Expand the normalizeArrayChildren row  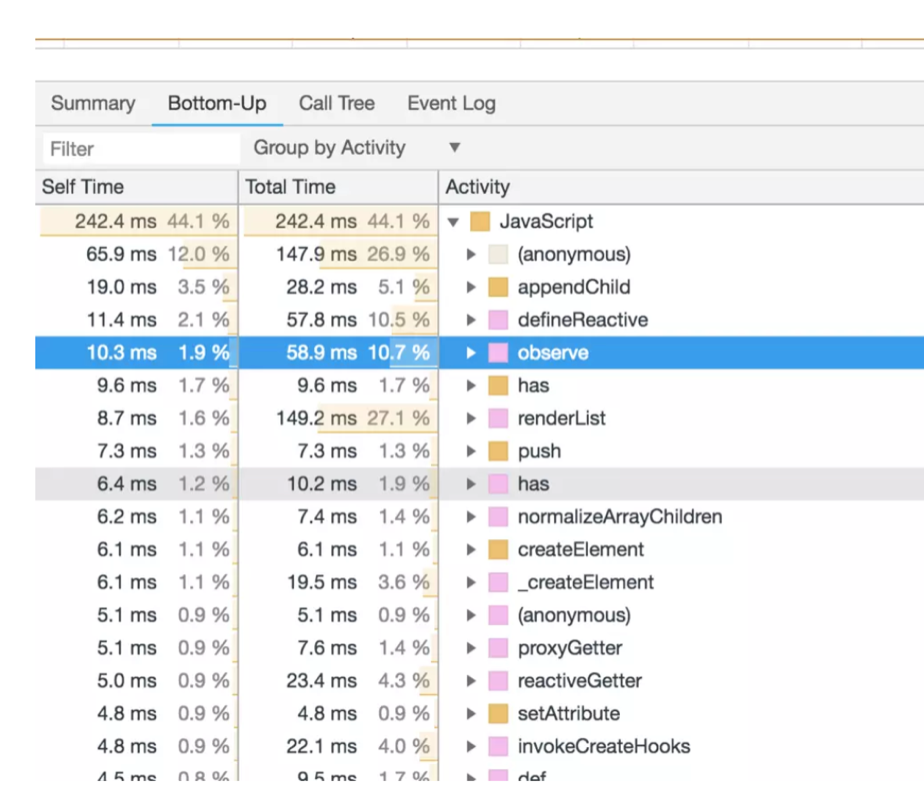[x=471, y=517]
